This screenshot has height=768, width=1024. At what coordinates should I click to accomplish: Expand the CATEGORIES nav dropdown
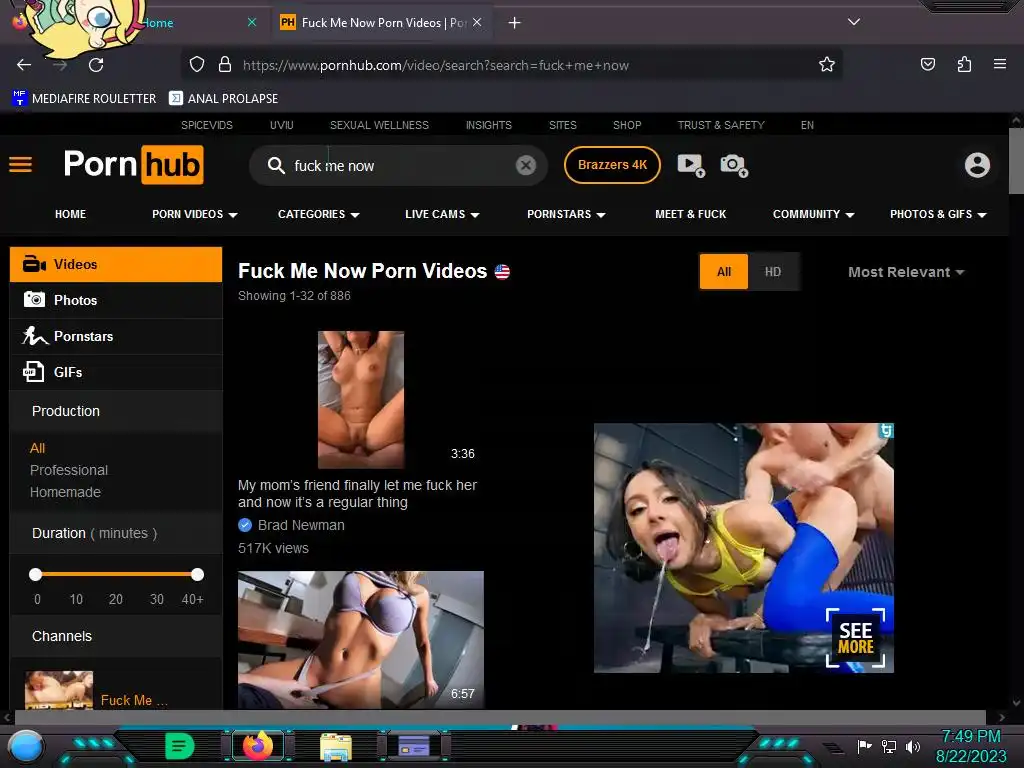point(319,214)
